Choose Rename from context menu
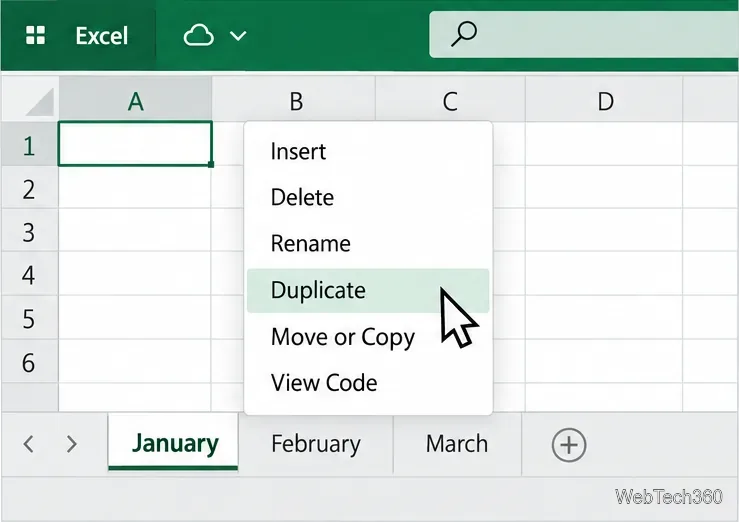 [x=368, y=243]
